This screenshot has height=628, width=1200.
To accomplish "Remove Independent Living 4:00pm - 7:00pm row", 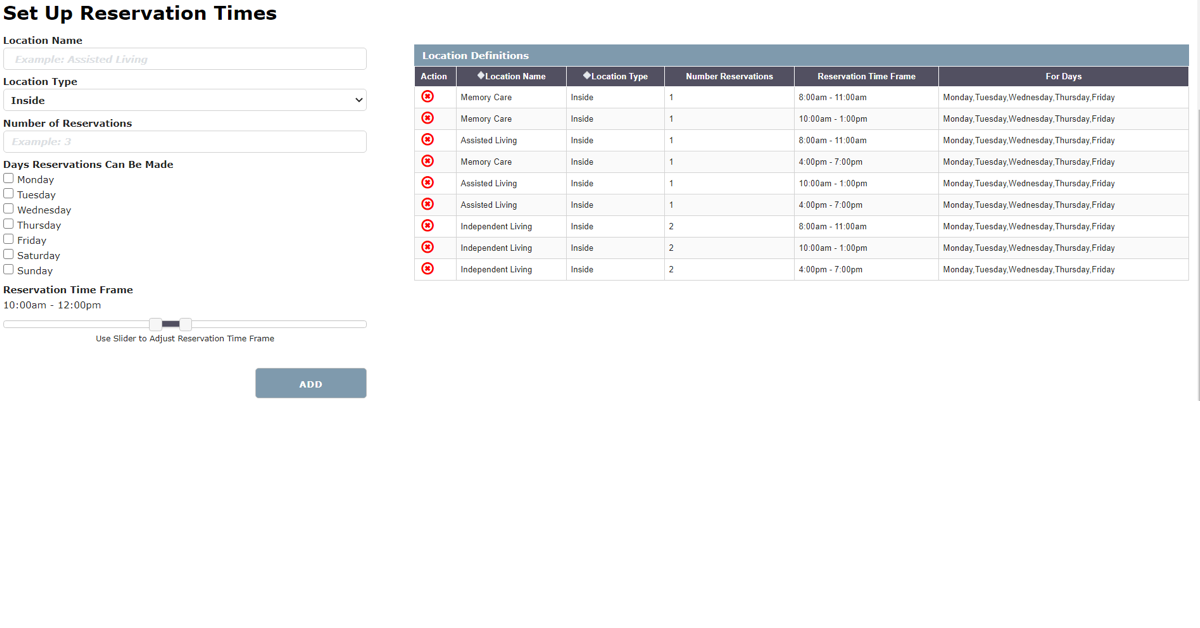I will coord(428,269).
